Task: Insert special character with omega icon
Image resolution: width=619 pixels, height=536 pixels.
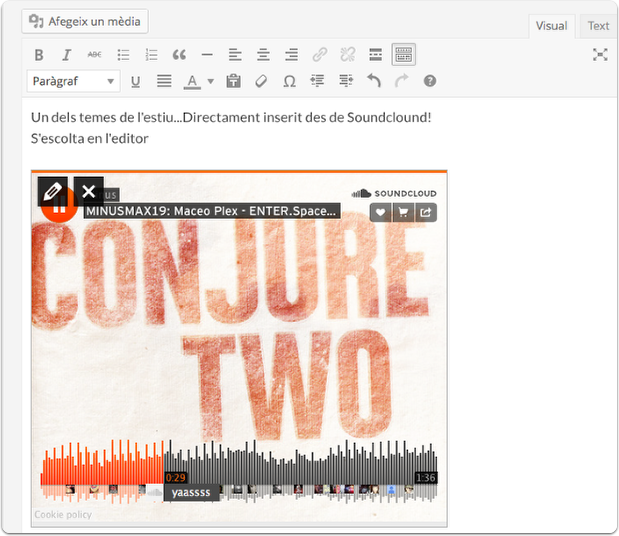Action: [x=289, y=81]
